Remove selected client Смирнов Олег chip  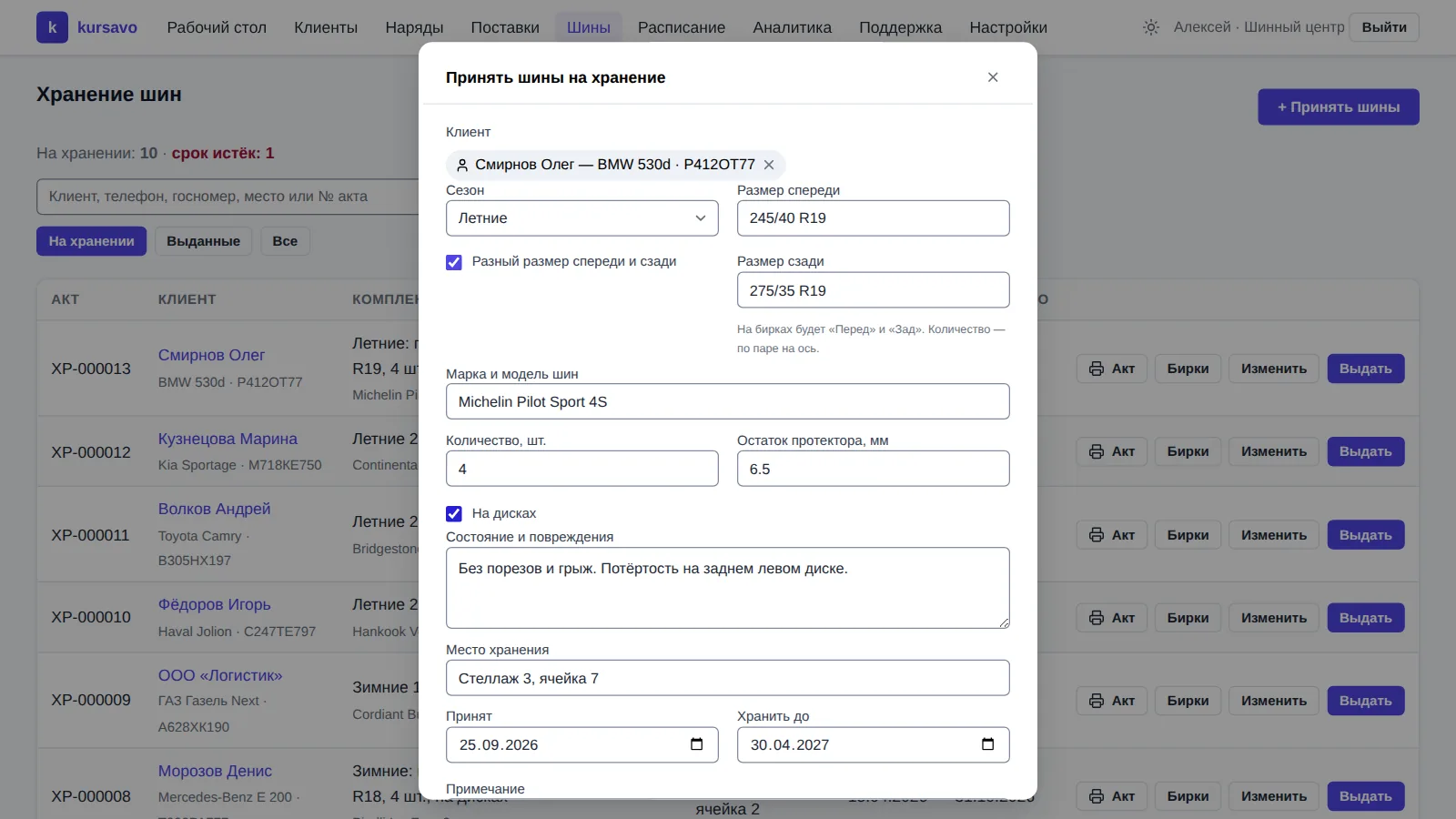[x=769, y=165]
